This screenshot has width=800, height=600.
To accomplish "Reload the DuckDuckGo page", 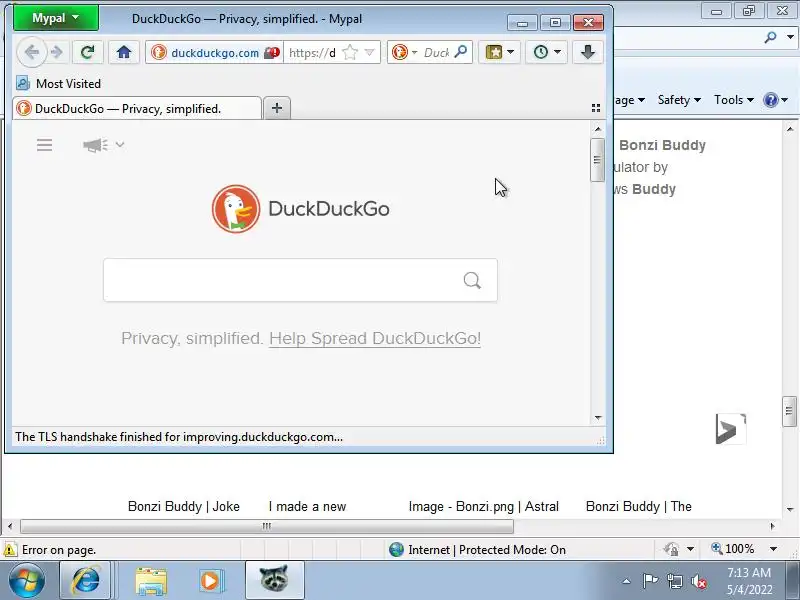I will (88, 52).
